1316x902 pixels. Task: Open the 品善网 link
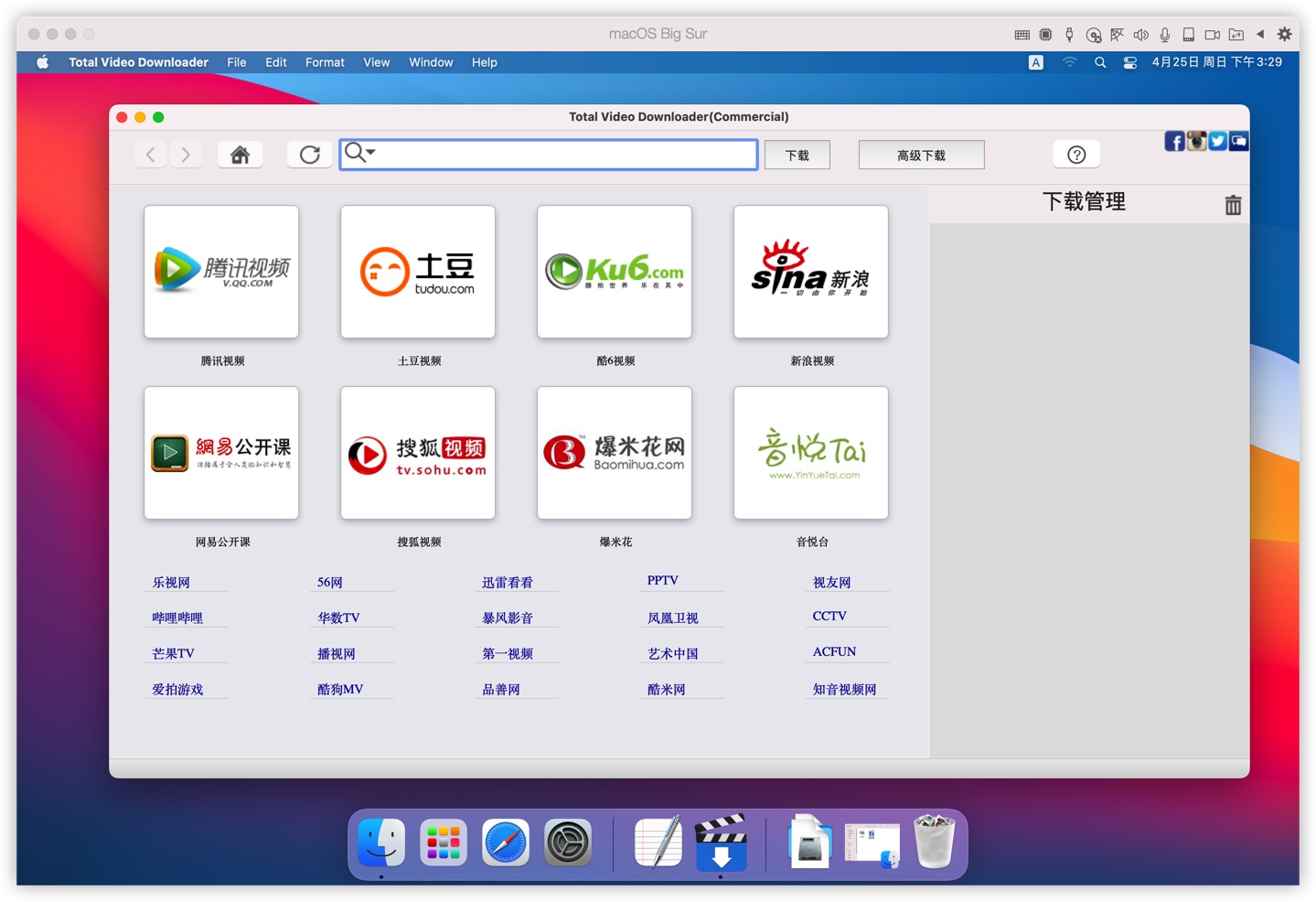pos(501,690)
